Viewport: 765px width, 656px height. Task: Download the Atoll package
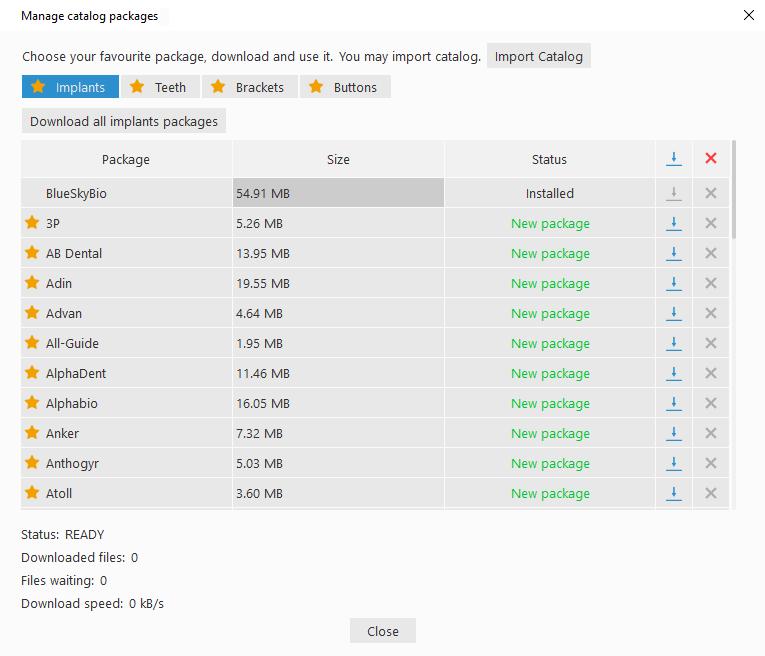tap(674, 493)
